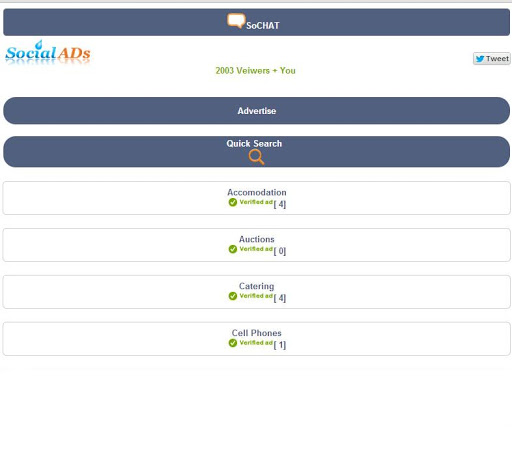The height and width of the screenshot is (469, 512).
Task: Open the Advertise button
Action: coord(256,111)
